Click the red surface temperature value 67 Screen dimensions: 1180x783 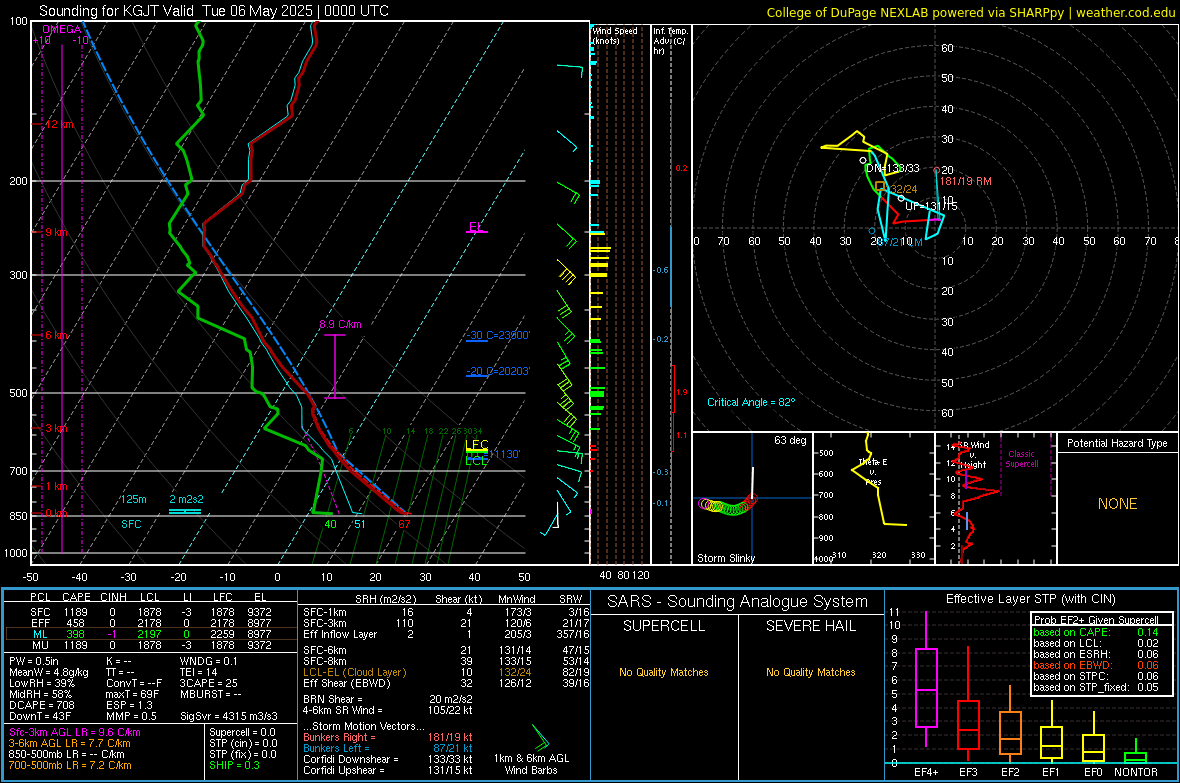coord(404,524)
